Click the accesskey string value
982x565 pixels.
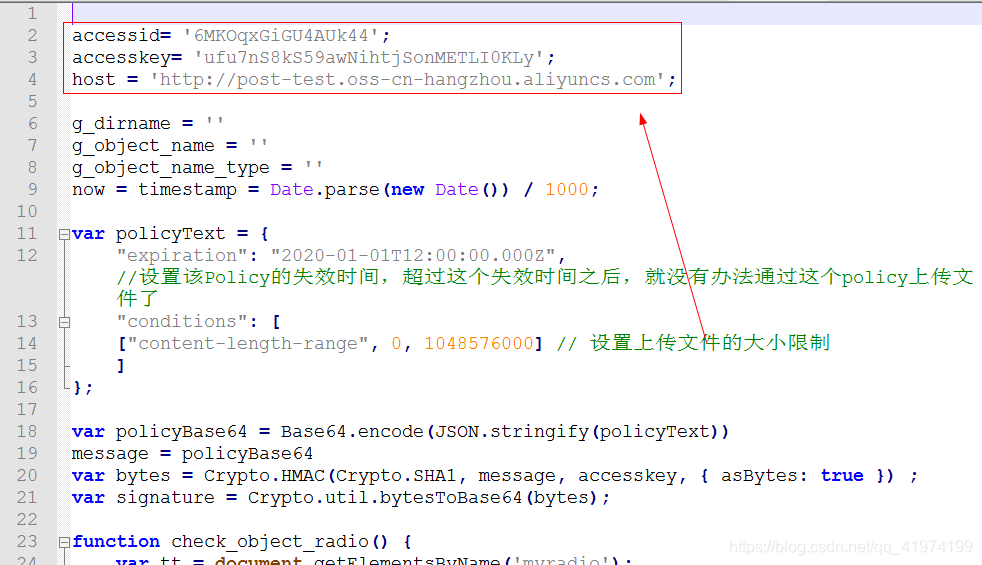click(368, 58)
